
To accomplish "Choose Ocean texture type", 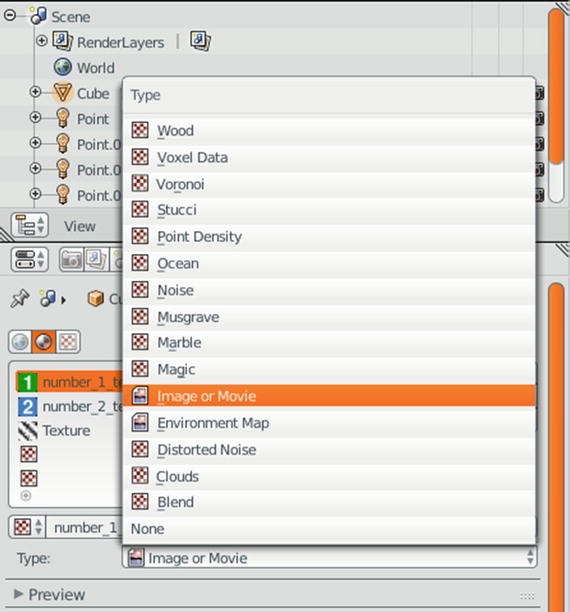I will pos(329,263).
